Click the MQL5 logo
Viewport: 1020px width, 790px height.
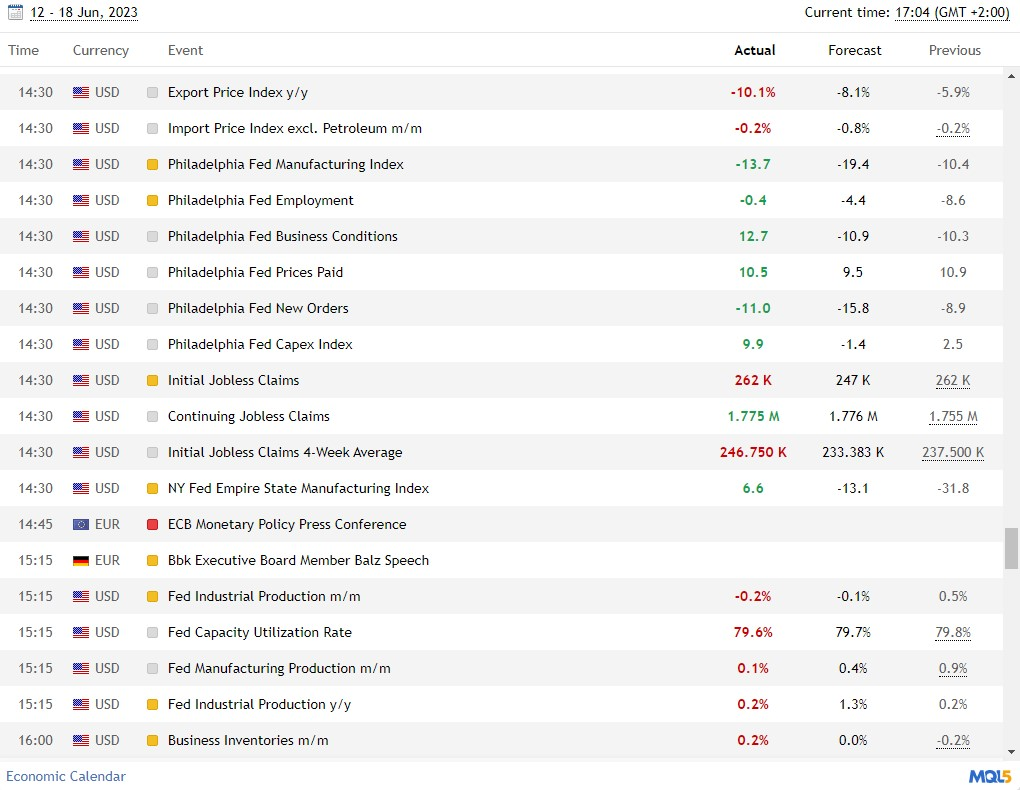(989, 776)
